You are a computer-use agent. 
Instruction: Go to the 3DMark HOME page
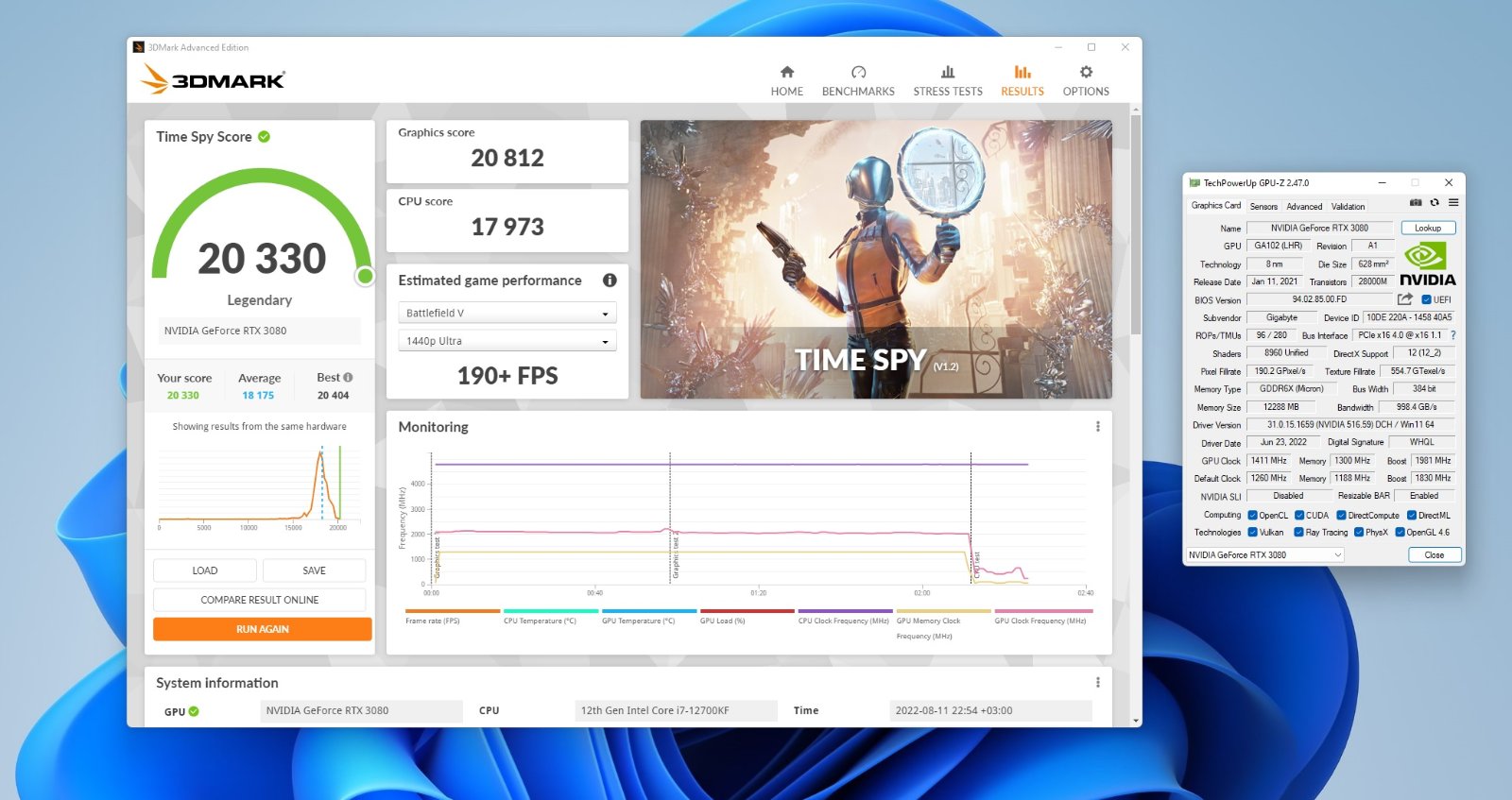tap(786, 81)
